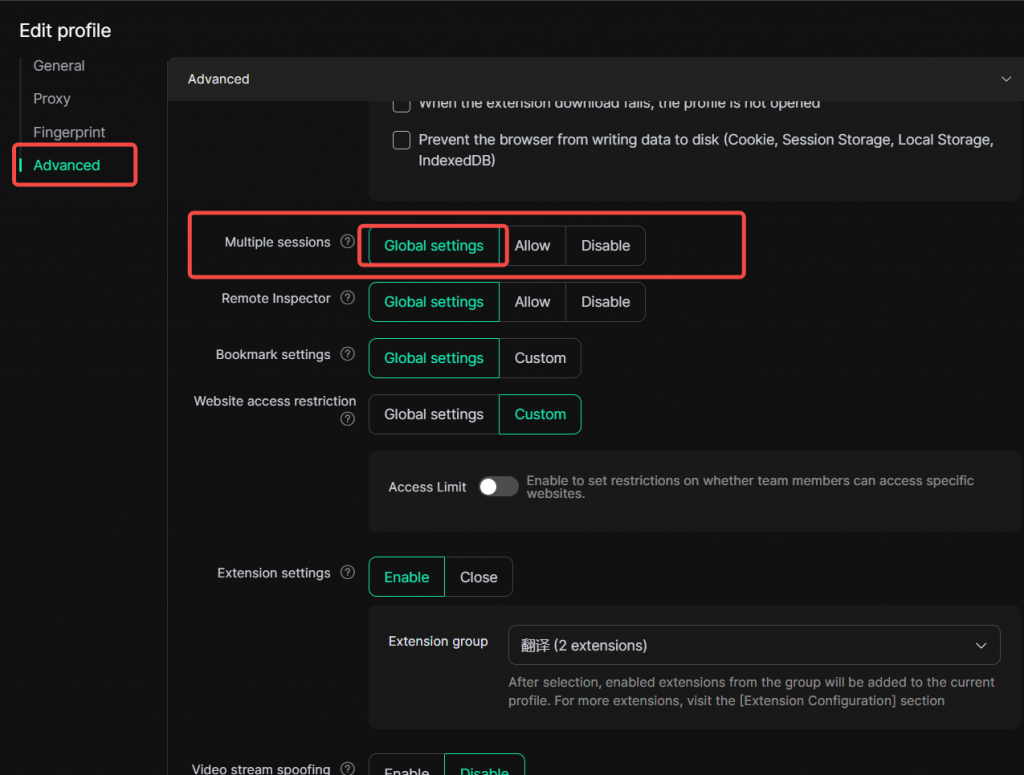Click the 'Edit profile' heading
The image size is (1024, 775).
[x=65, y=31]
